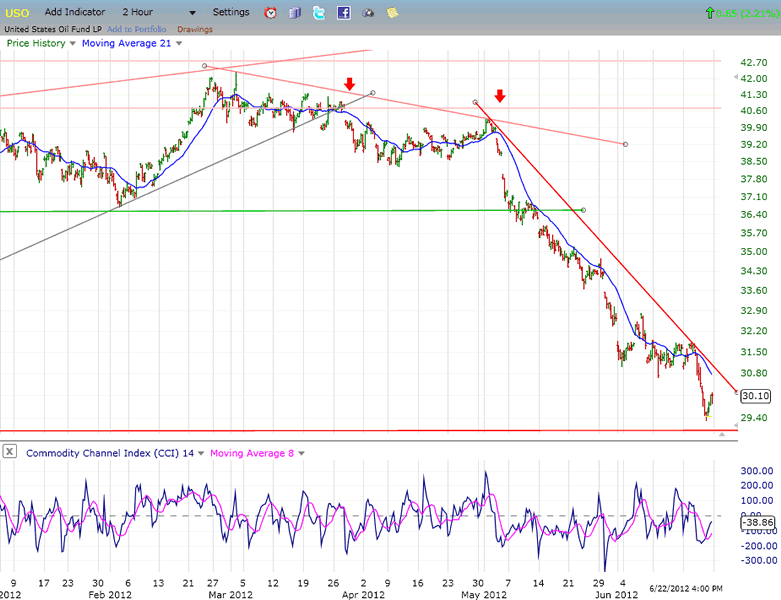Click the Drawings link

click(x=195, y=29)
